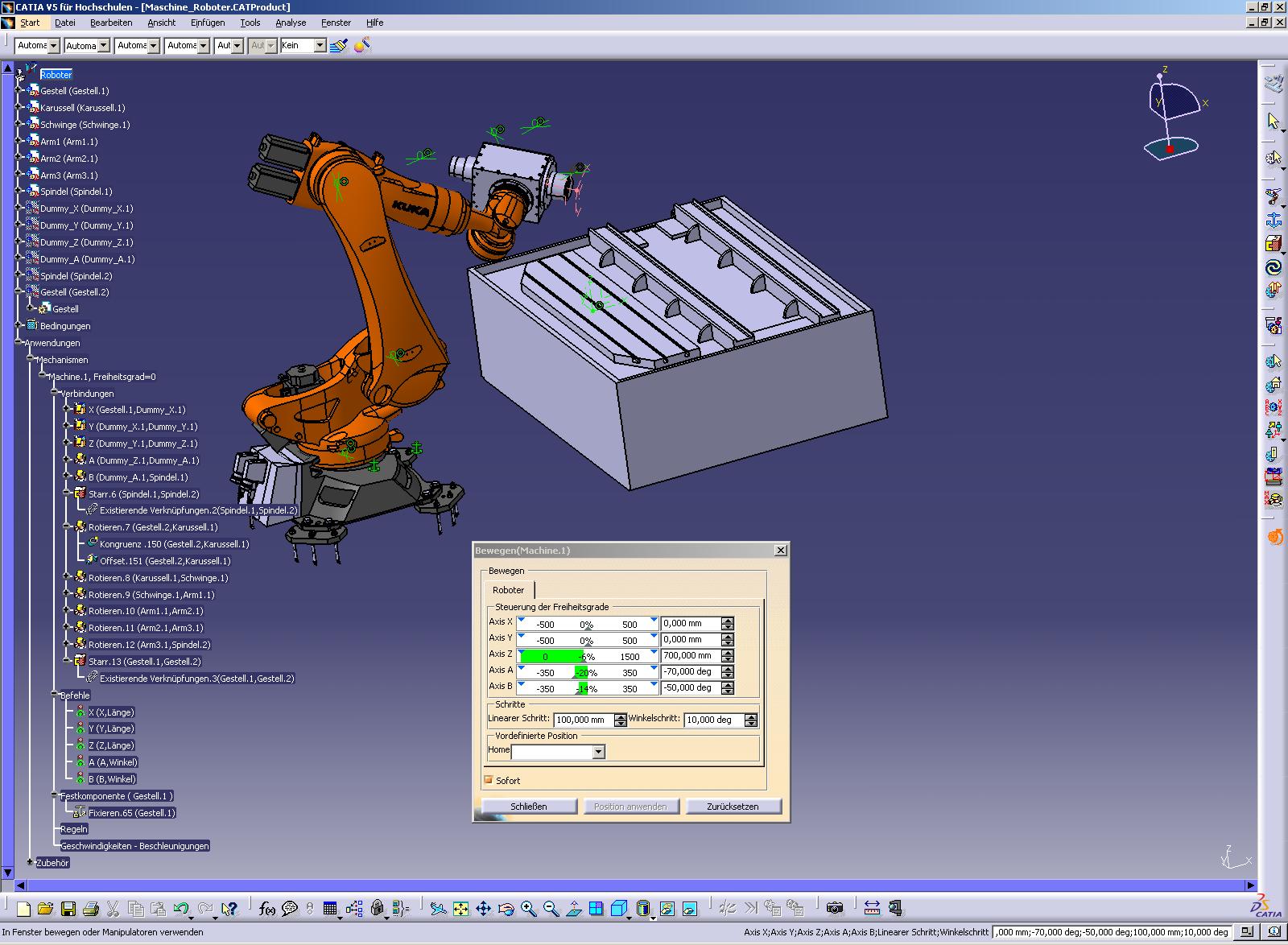
Task: Select the Pan arrows tool
Action: click(483, 909)
